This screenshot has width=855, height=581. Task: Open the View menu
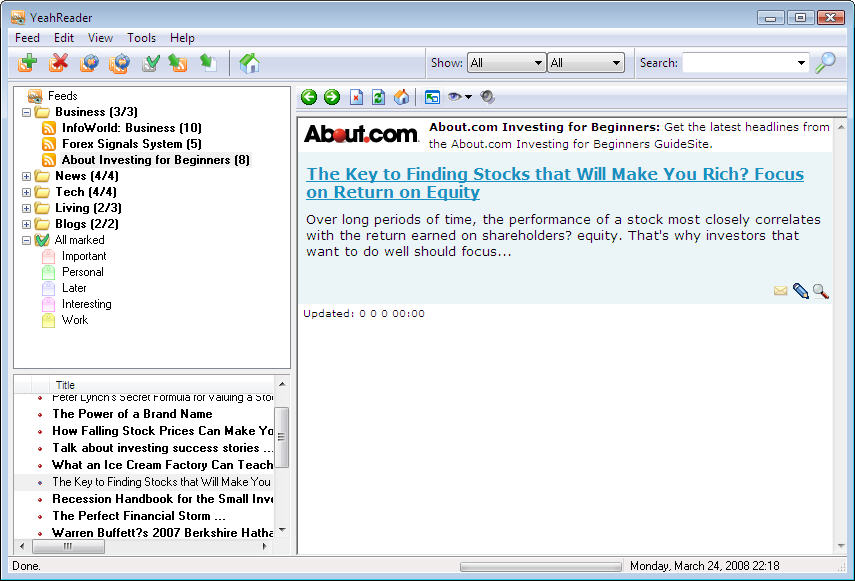point(100,38)
